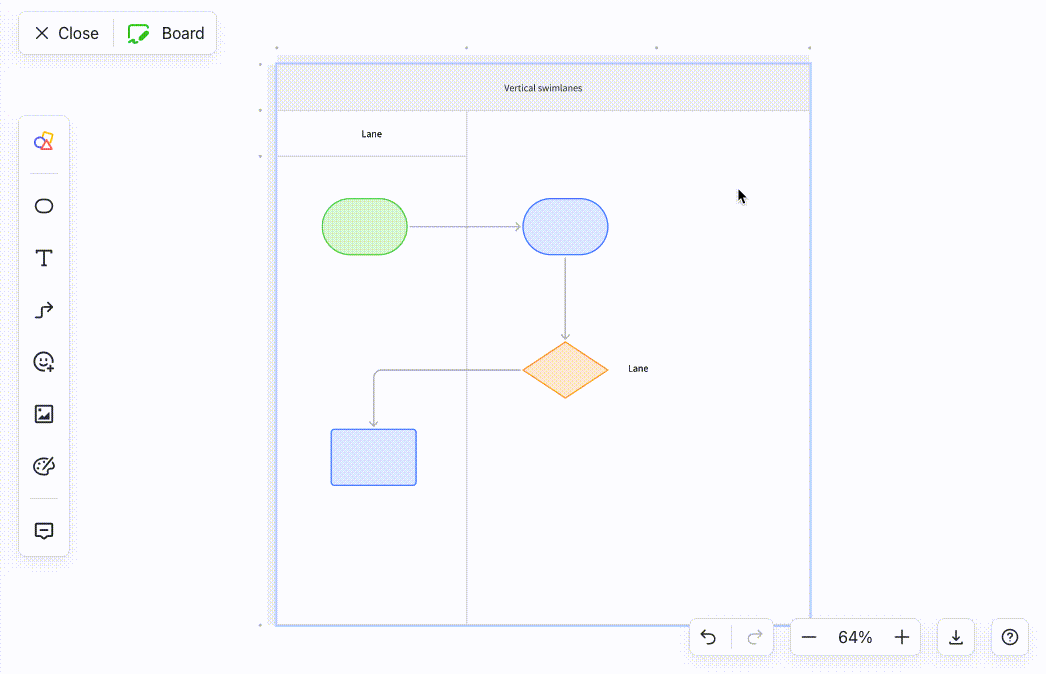
Task: Open the color palette tool
Action: coord(43,465)
